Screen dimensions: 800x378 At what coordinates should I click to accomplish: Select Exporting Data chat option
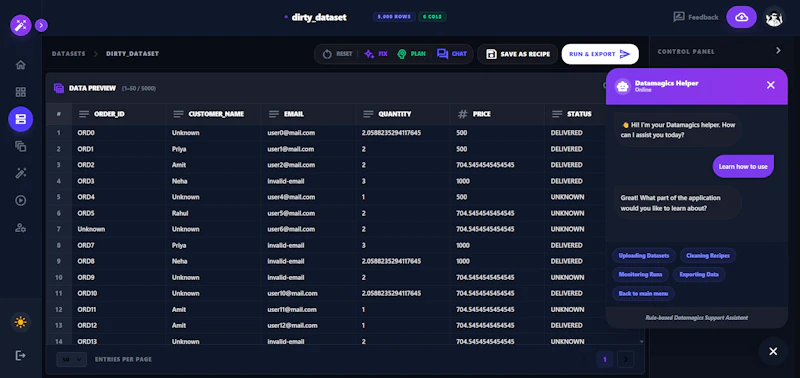(x=699, y=274)
